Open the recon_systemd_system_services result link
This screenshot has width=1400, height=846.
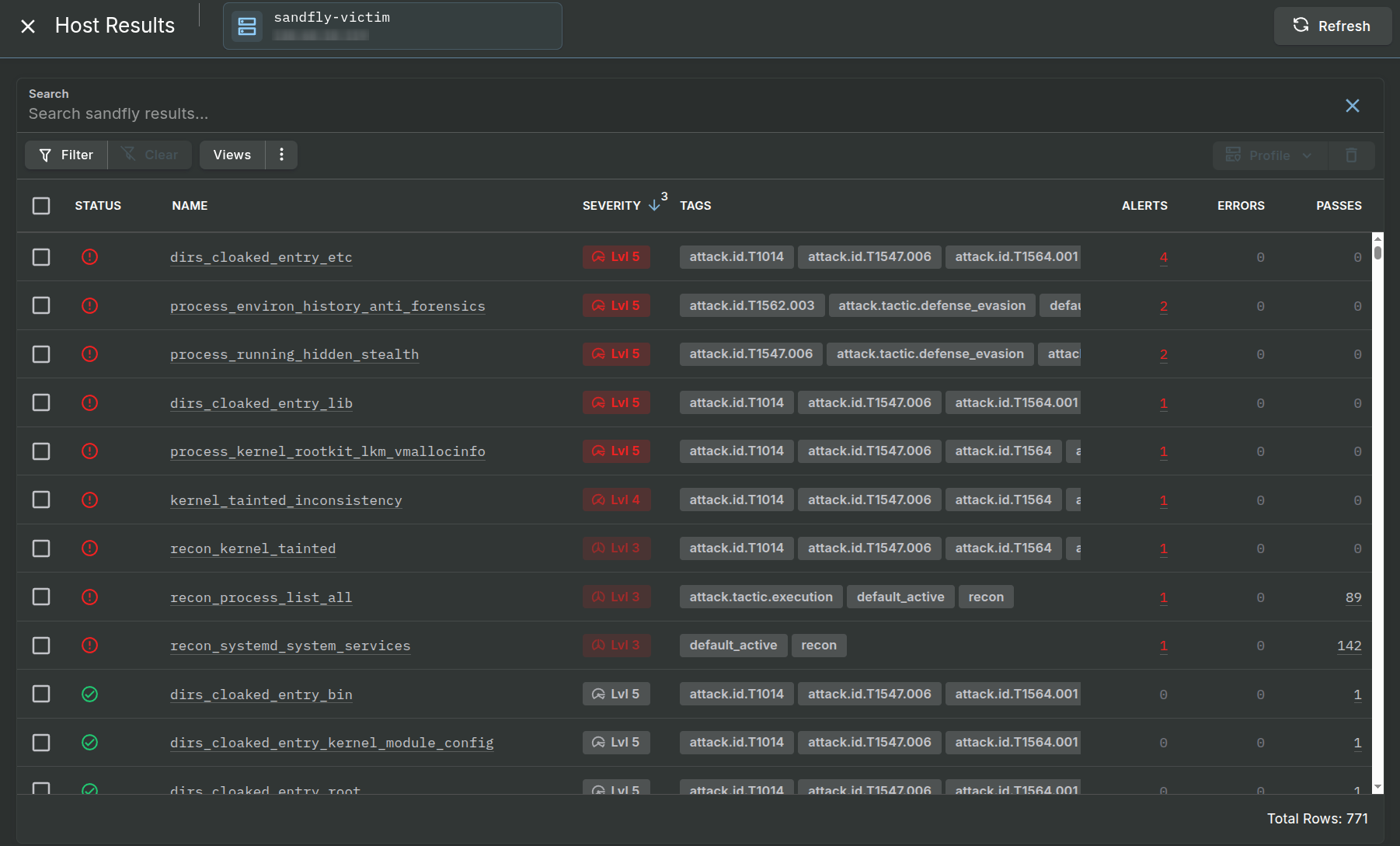291,646
